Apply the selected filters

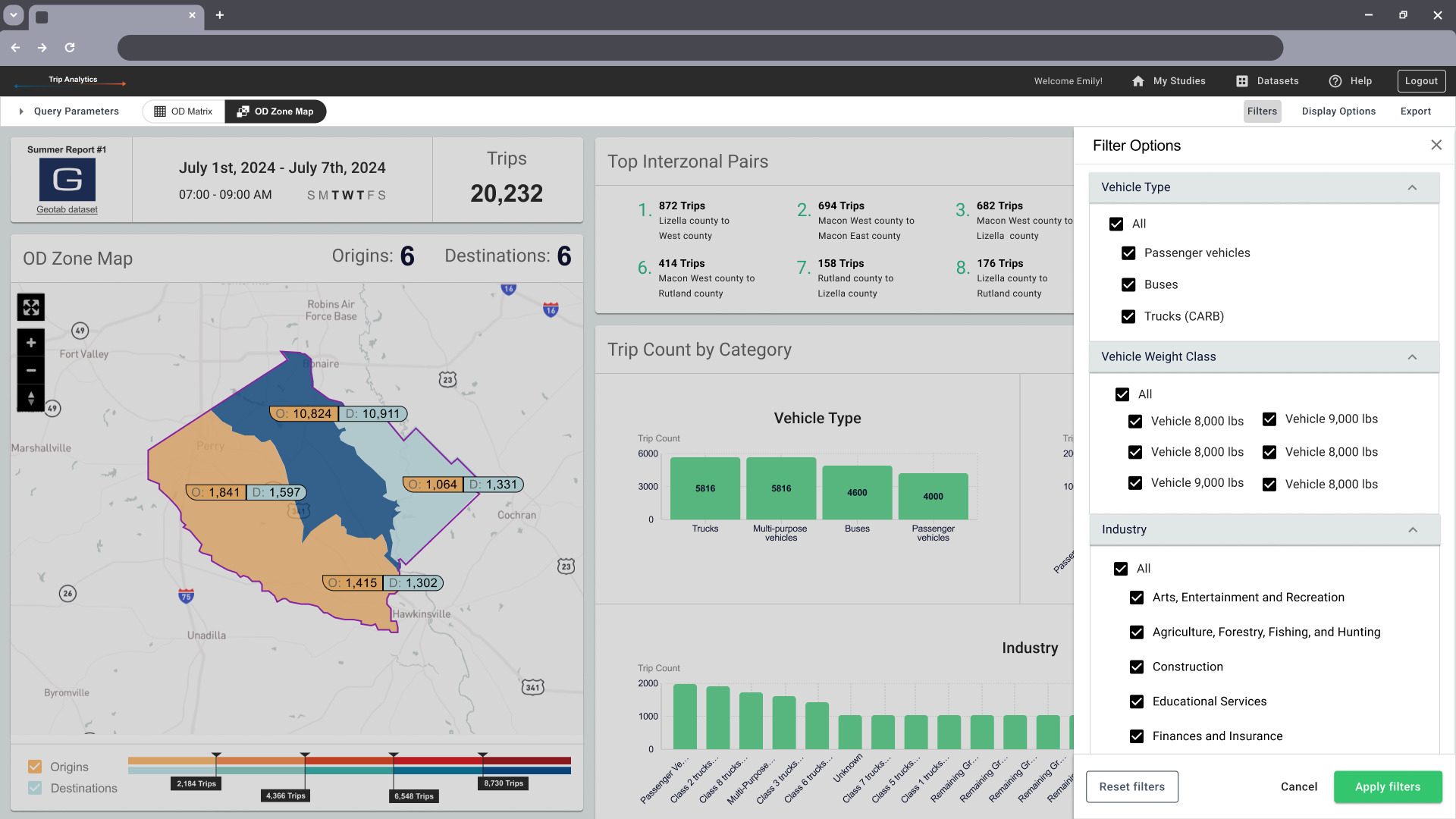click(x=1388, y=787)
